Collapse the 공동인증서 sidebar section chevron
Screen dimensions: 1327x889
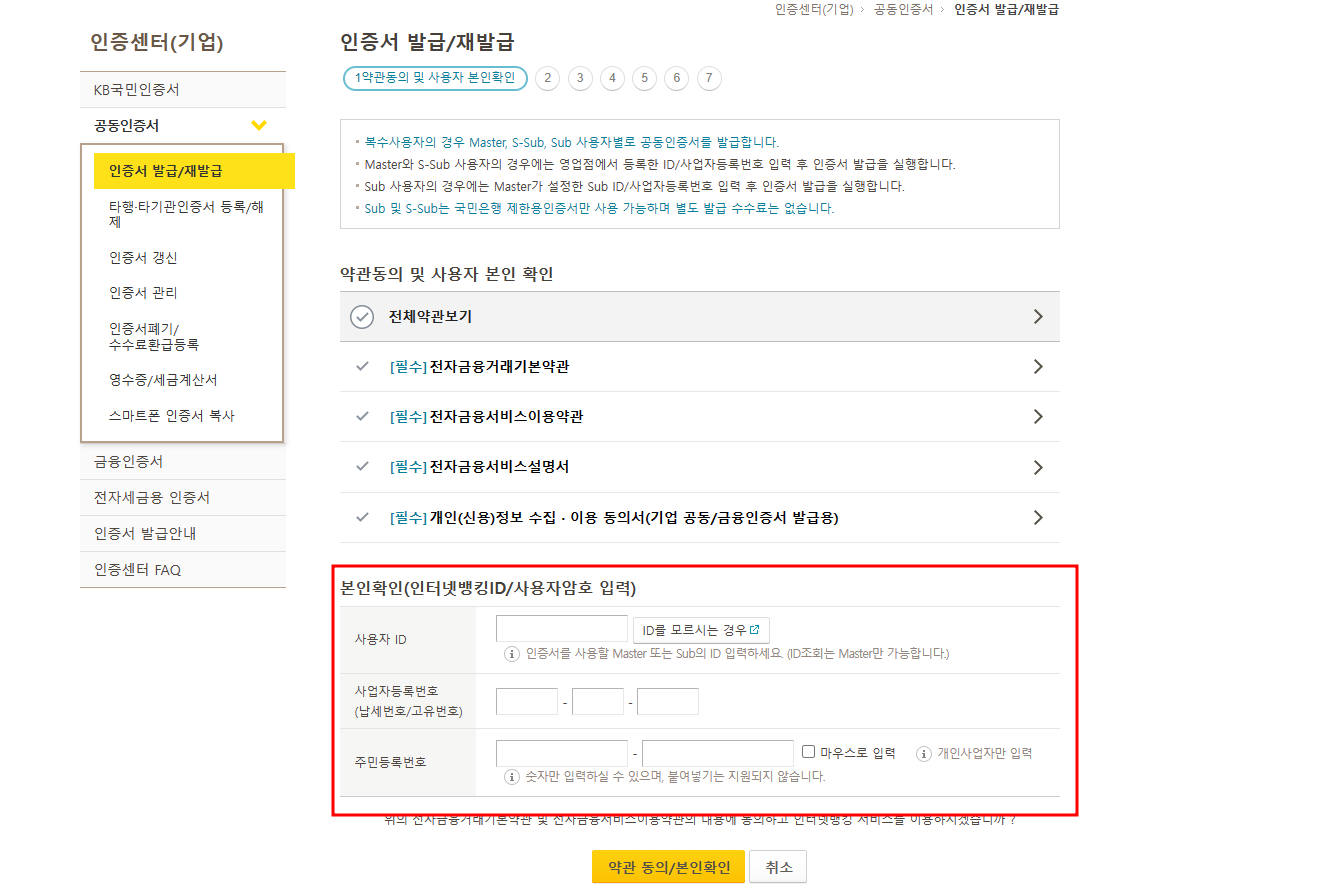point(260,125)
